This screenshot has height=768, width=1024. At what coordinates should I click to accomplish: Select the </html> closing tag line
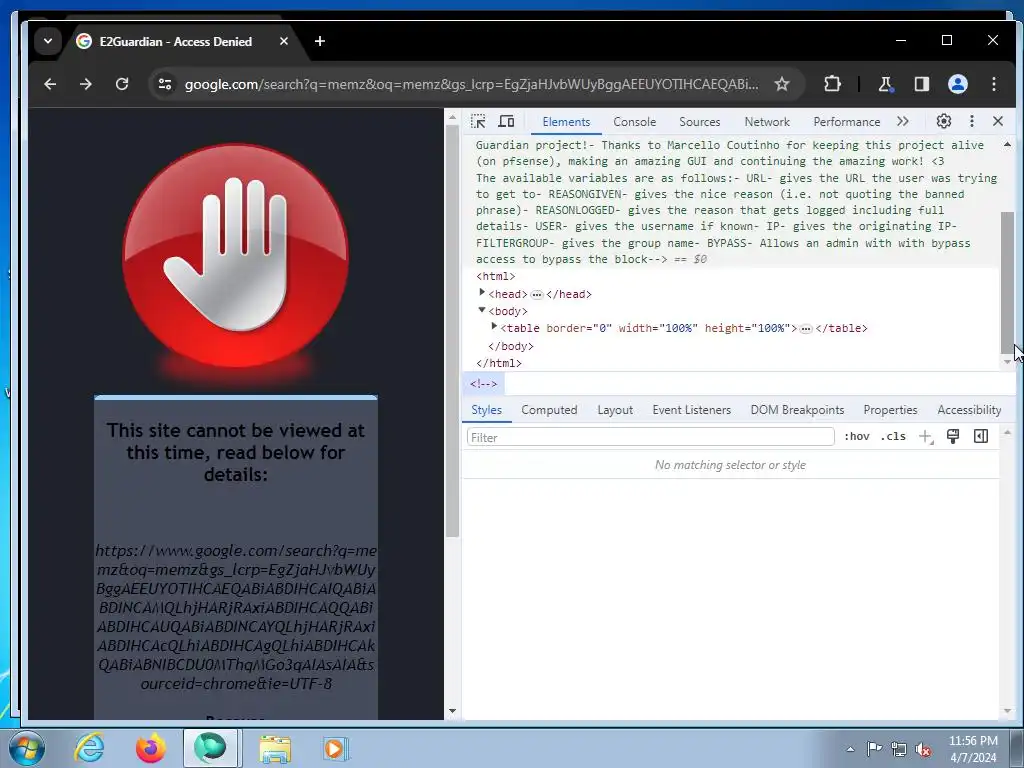(x=499, y=363)
